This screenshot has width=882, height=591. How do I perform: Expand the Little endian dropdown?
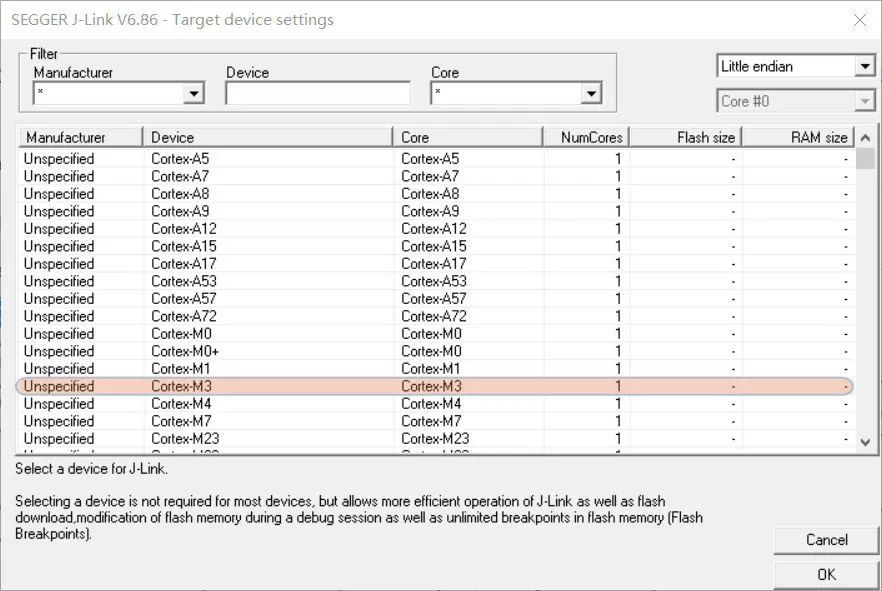[x=865, y=66]
